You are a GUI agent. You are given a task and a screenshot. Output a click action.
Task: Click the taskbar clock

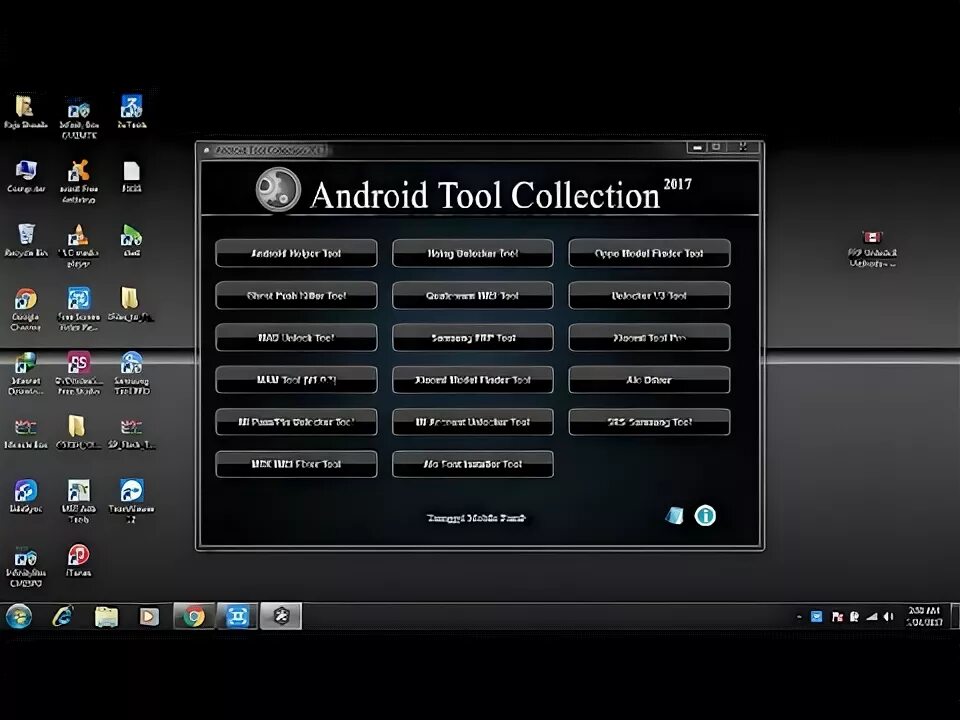[924, 616]
